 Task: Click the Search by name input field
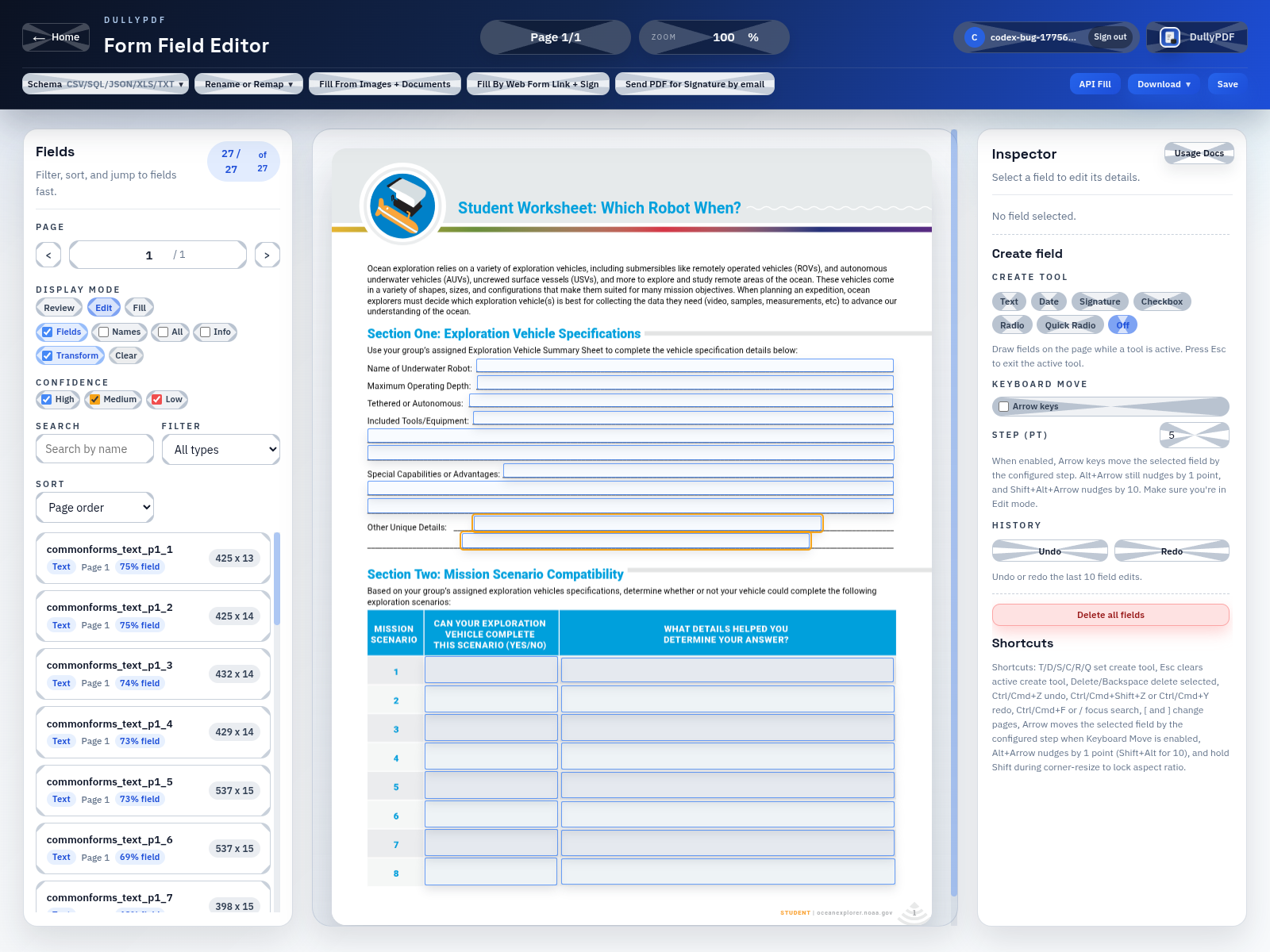click(94, 449)
